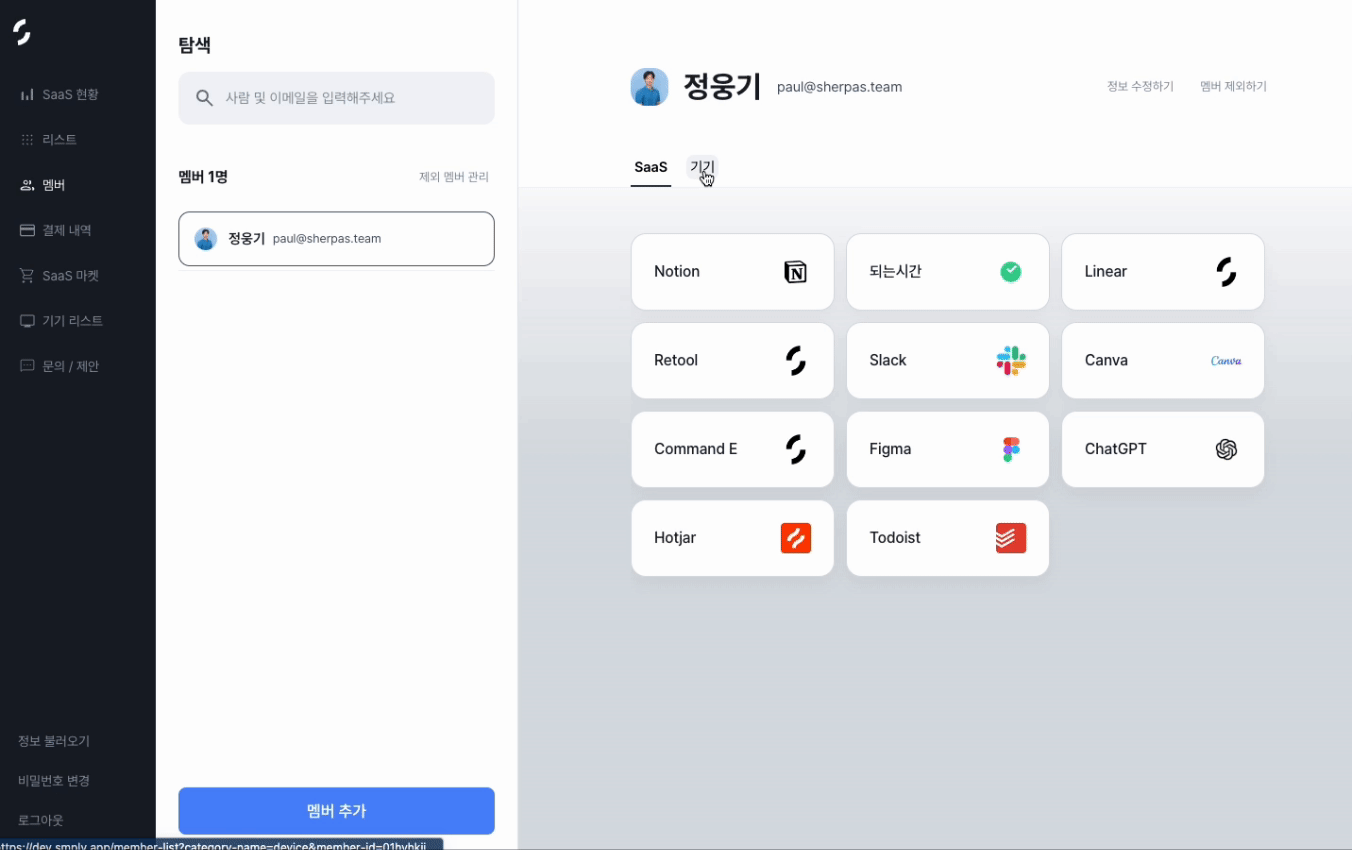1352x850 pixels.
Task: Click the 기기 리스트 monitor icon
Action: 27,321
